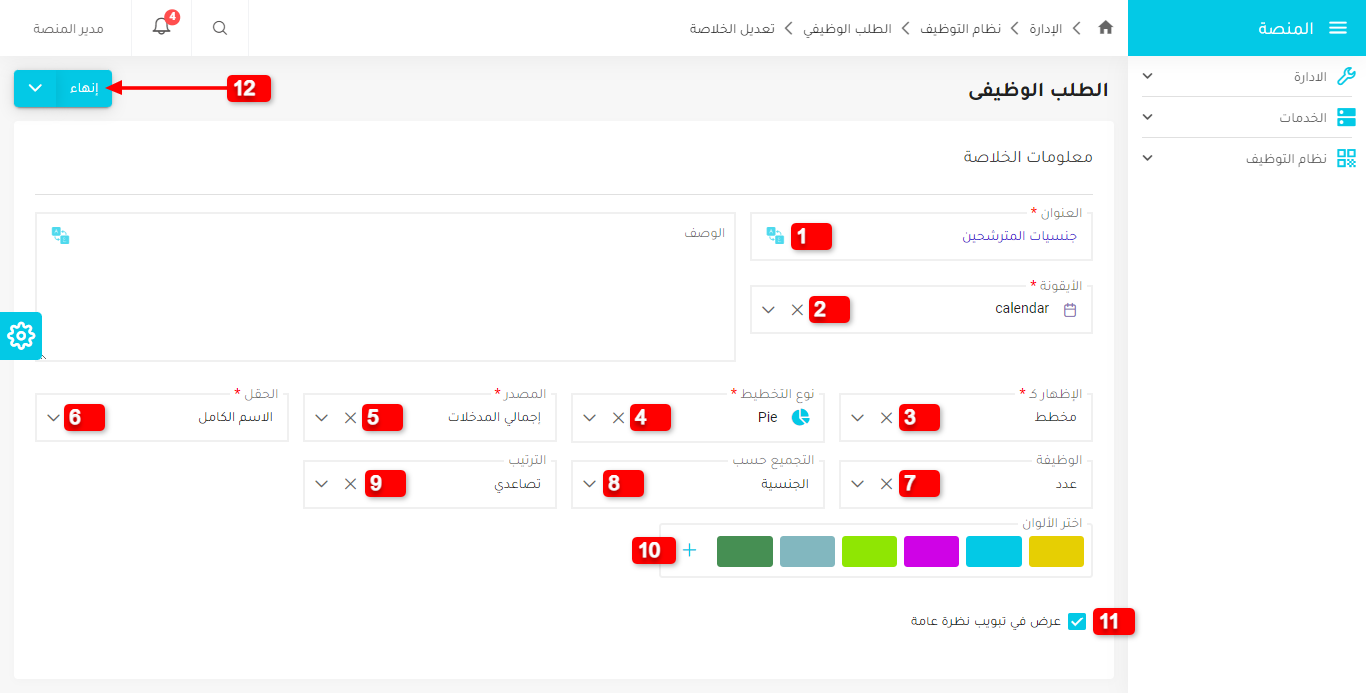Image resolution: width=1366 pixels, height=694 pixels.
Task: Select the dark green color swatch
Action: click(x=744, y=551)
